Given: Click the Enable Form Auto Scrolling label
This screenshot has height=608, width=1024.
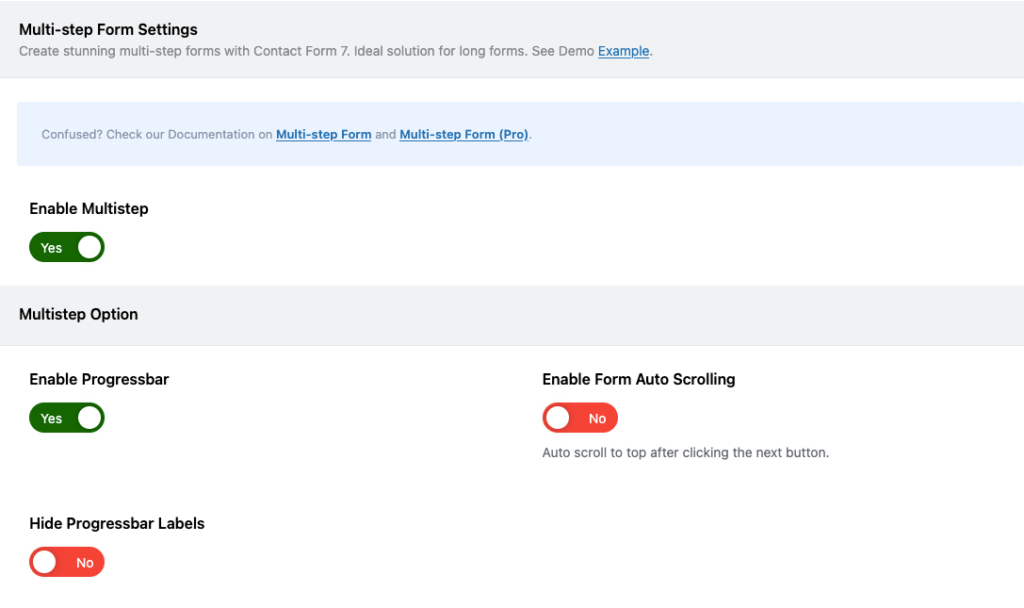Looking at the screenshot, I should coord(638,379).
